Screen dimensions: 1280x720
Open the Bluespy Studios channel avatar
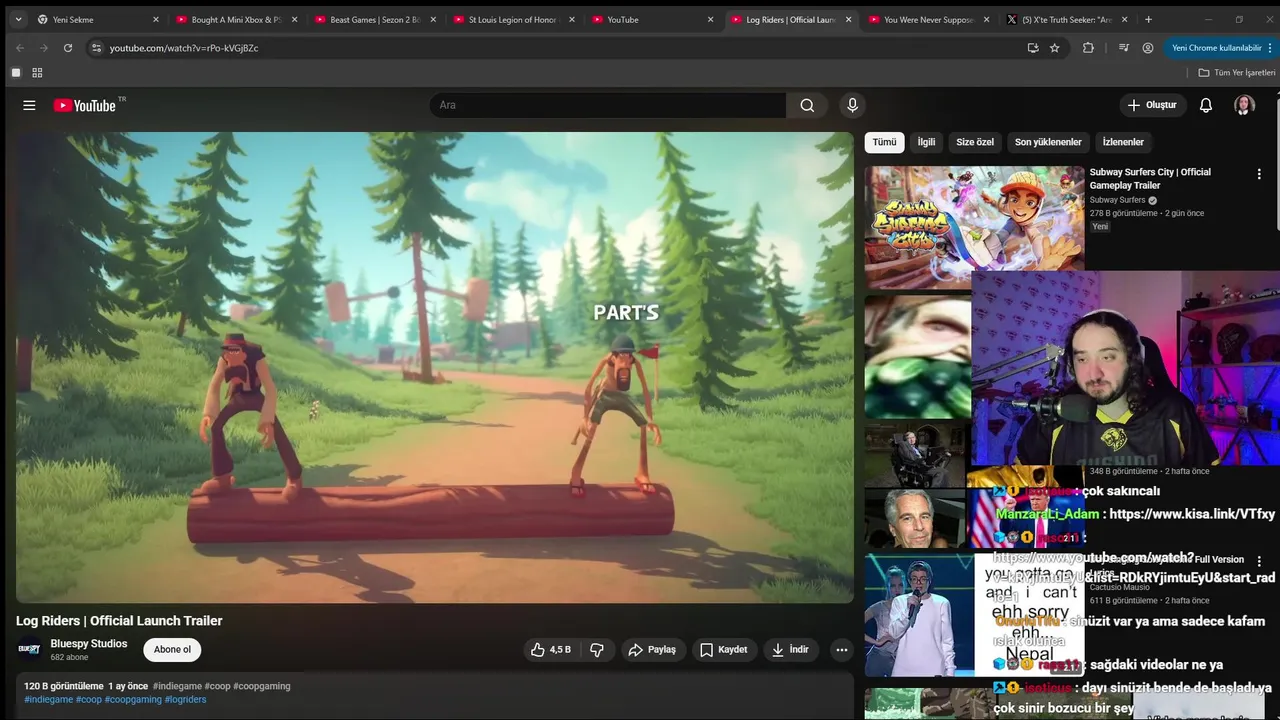coord(29,650)
